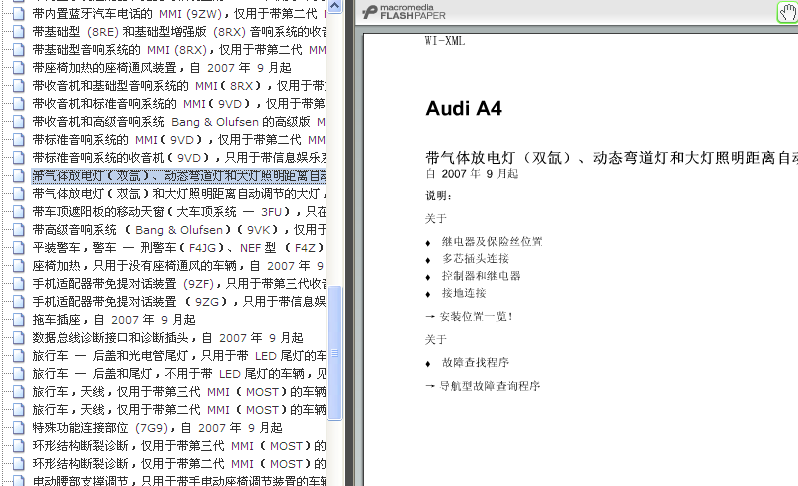Screen dimensions: 798x486
Task: Click page icon beside 带基础型音响系统的 MMI (8RX)
Action: coord(18,50)
